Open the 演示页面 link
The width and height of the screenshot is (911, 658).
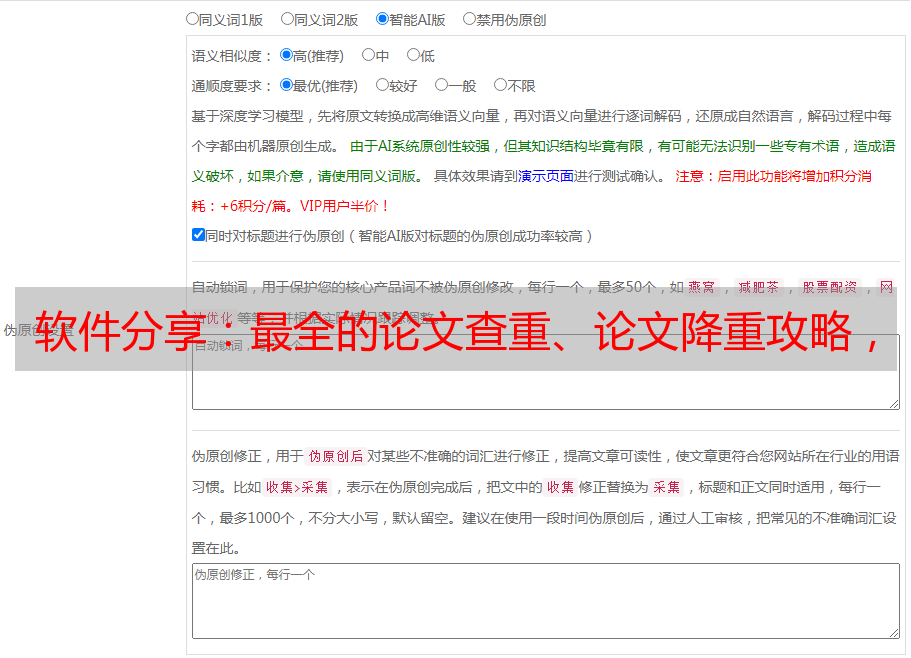pyautogui.click(x=546, y=176)
